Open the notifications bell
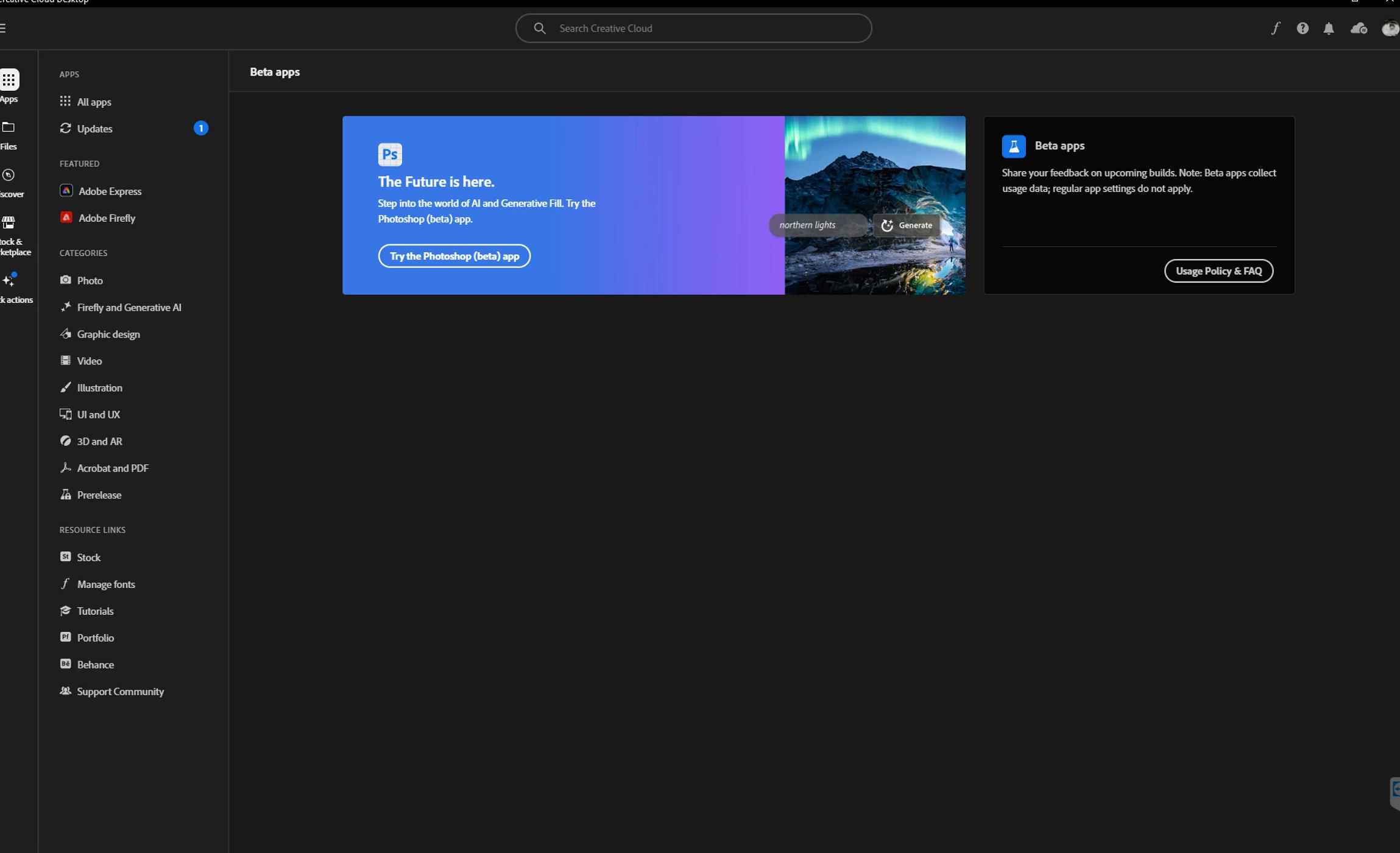This screenshot has width=1400, height=853. pos(1329,29)
